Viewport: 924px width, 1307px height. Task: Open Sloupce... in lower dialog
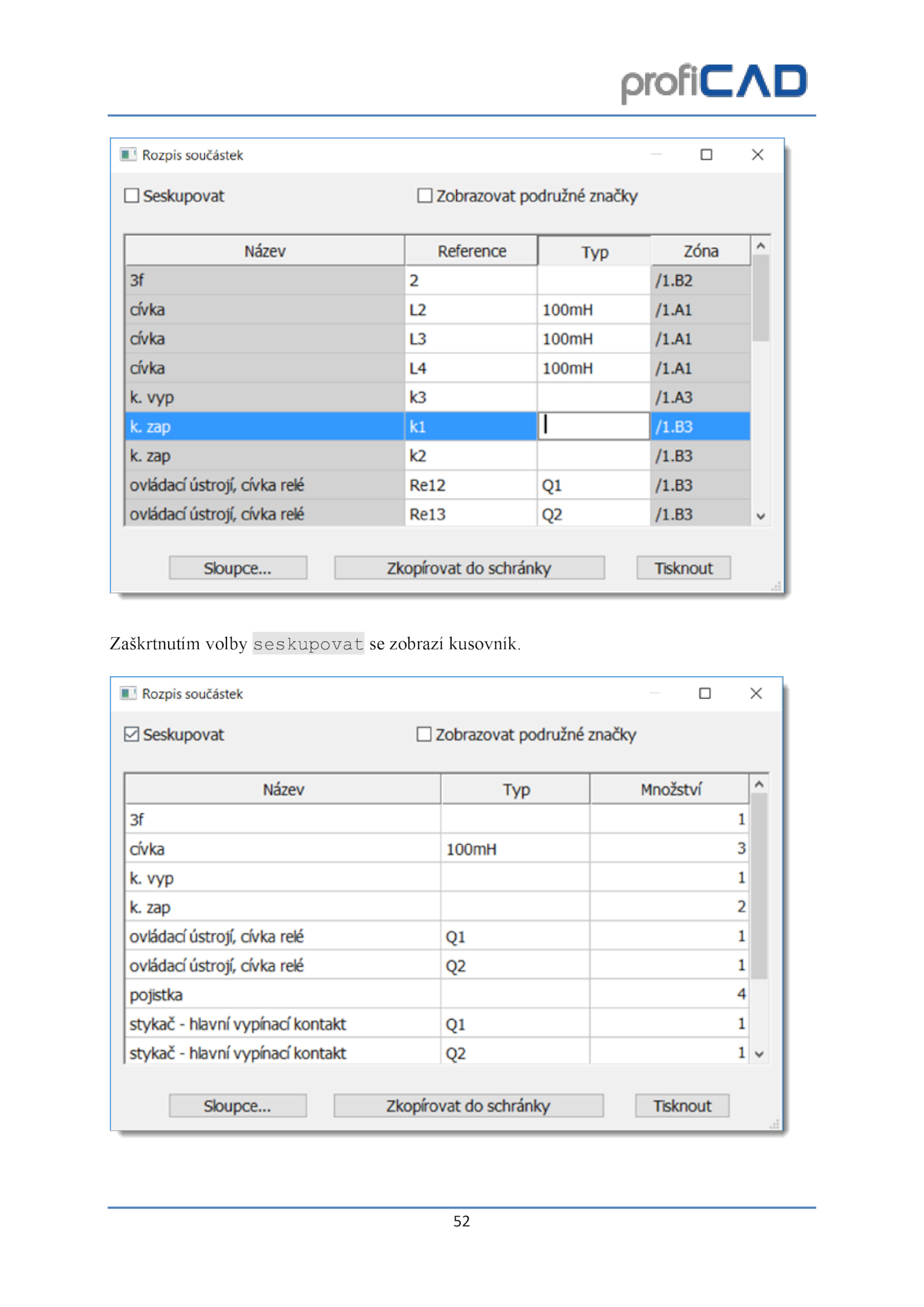(238, 1106)
